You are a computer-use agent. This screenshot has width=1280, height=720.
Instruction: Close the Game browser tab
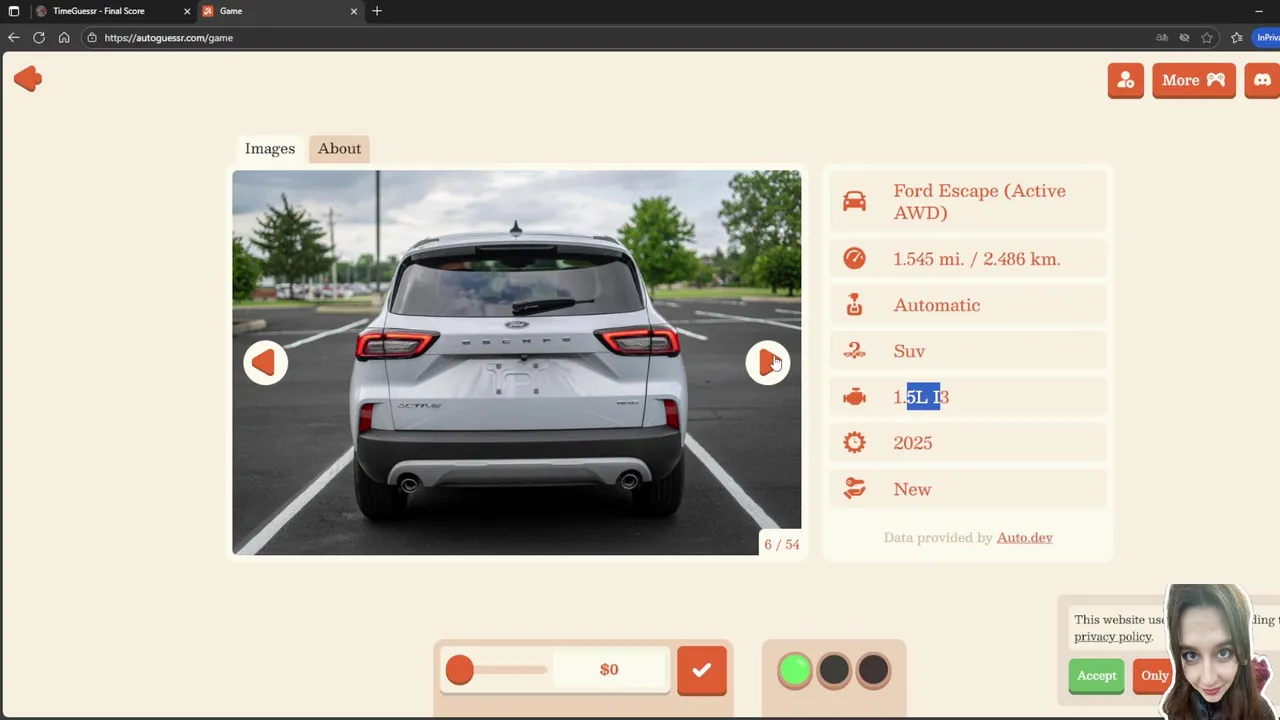pos(353,11)
